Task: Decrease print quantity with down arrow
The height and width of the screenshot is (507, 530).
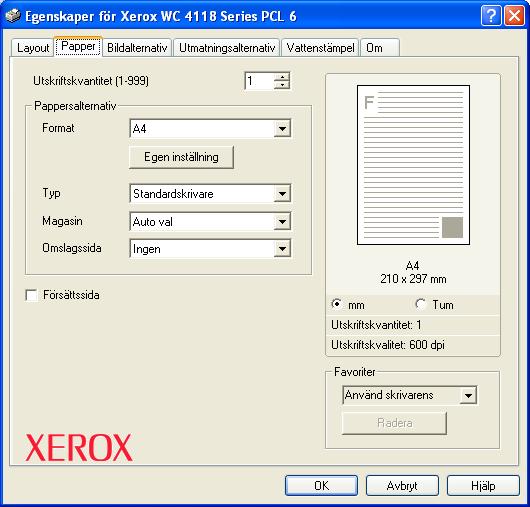Action: pyautogui.click(x=282, y=85)
